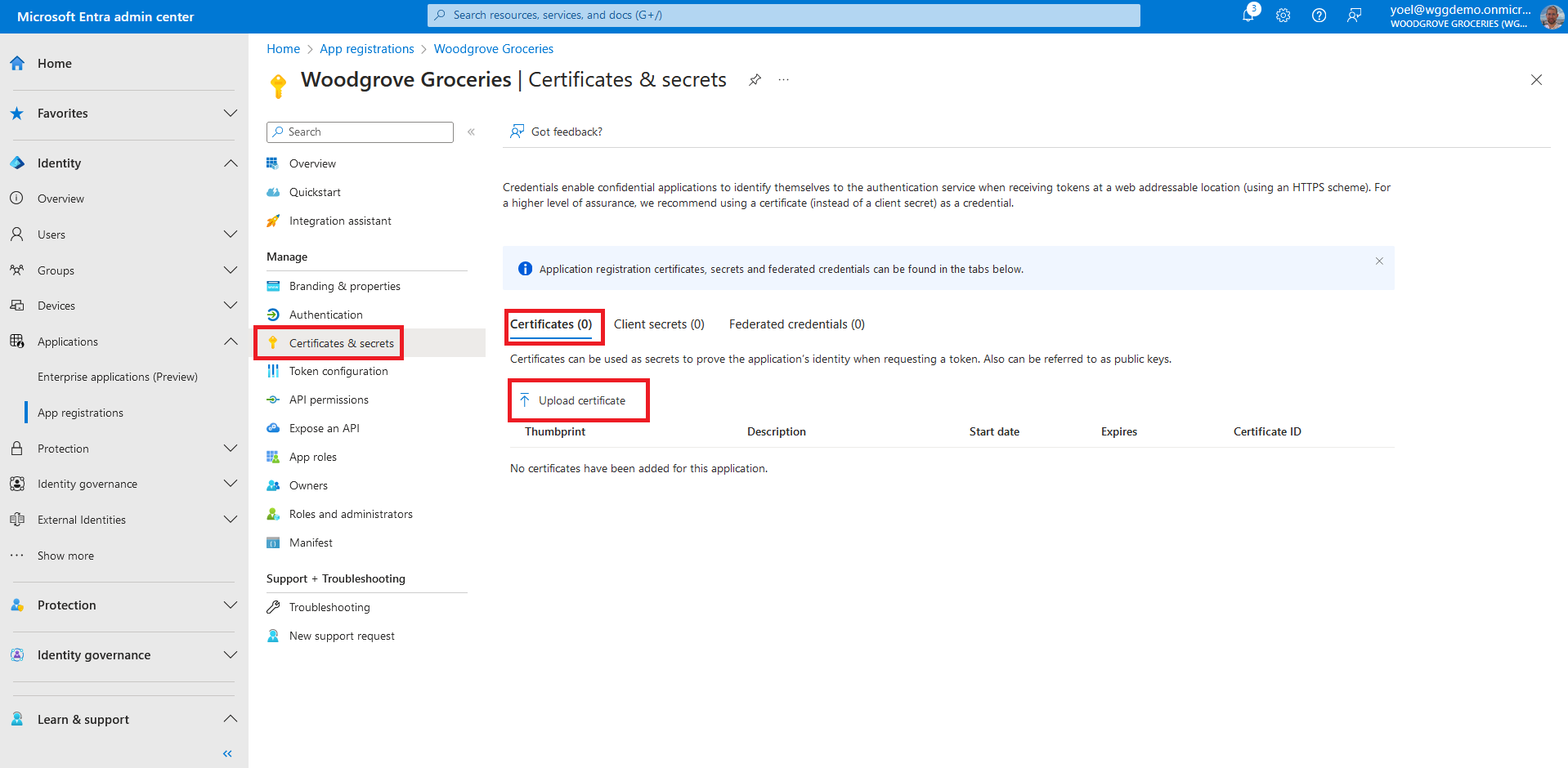Viewport: 1568px width, 768px height.
Task: Click the help question mark icon
Action: tap(1319, 16)
